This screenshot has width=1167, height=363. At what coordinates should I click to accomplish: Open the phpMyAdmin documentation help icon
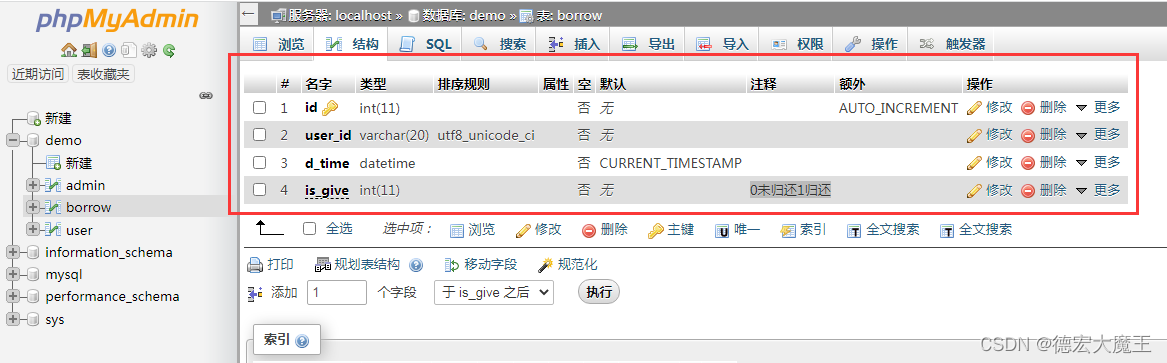[x=109, y=51]
